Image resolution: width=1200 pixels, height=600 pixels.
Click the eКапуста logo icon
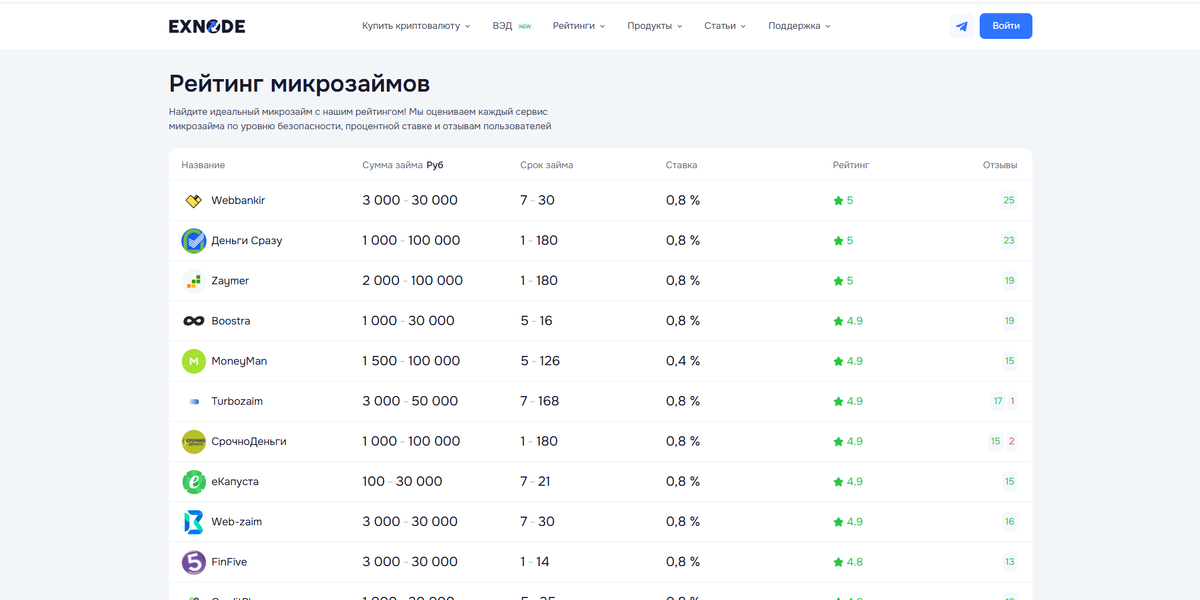click(x=194, y=482)
